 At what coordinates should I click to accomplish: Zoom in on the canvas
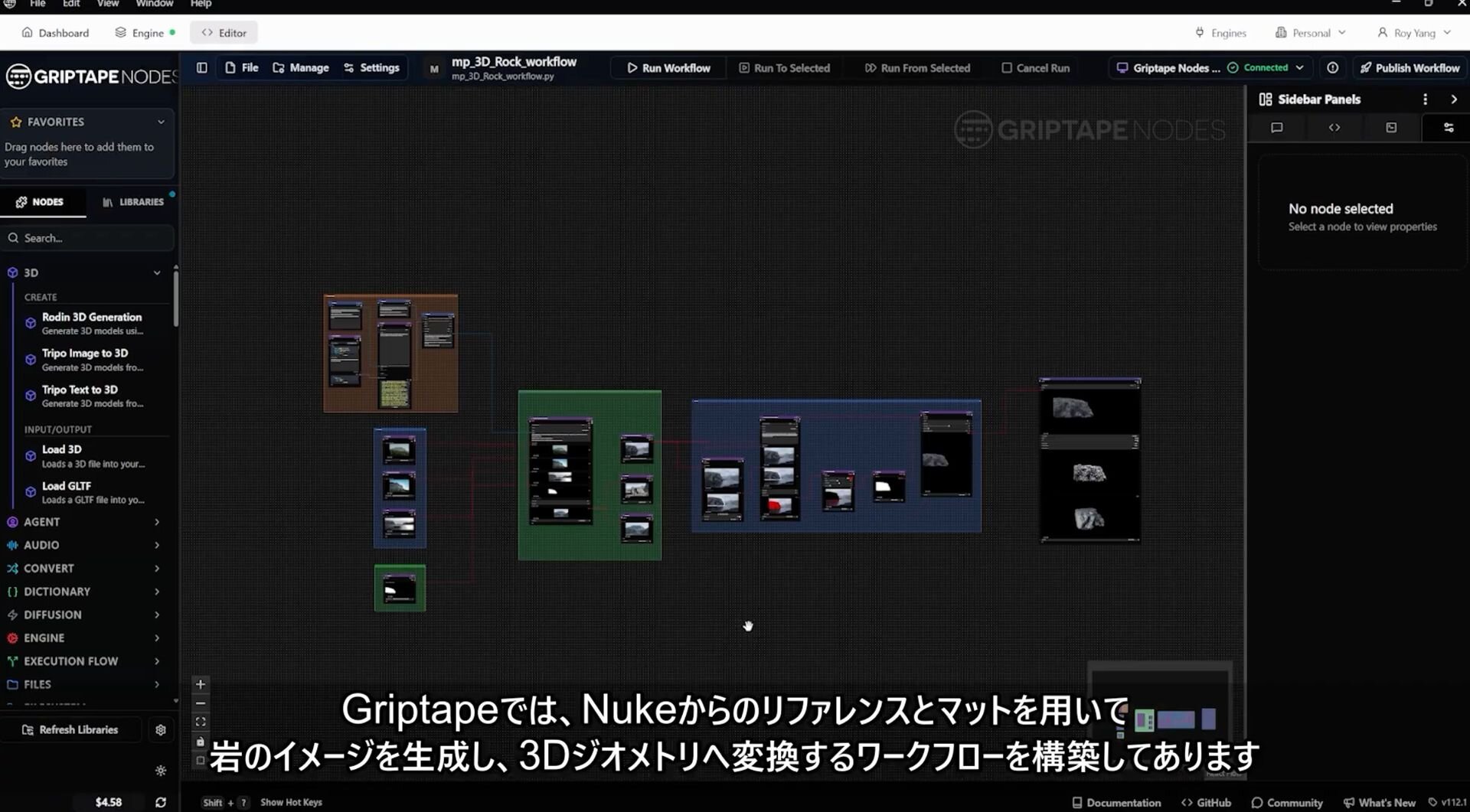(x=201, y=684)
